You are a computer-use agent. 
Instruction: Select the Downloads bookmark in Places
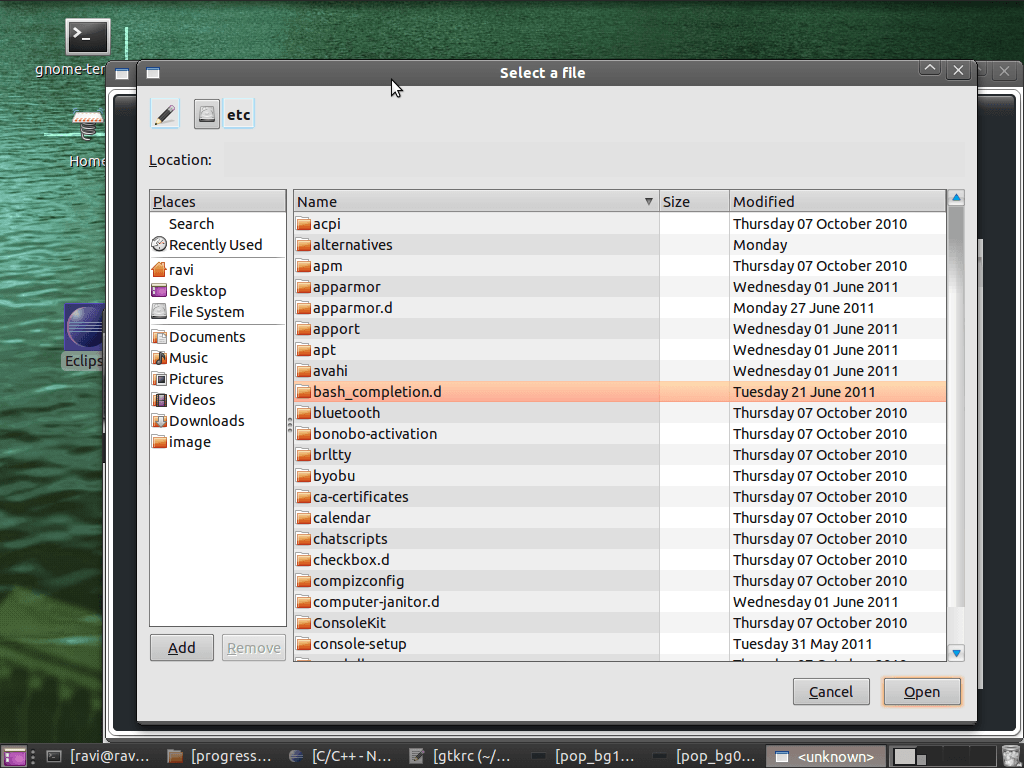[206, 421]
